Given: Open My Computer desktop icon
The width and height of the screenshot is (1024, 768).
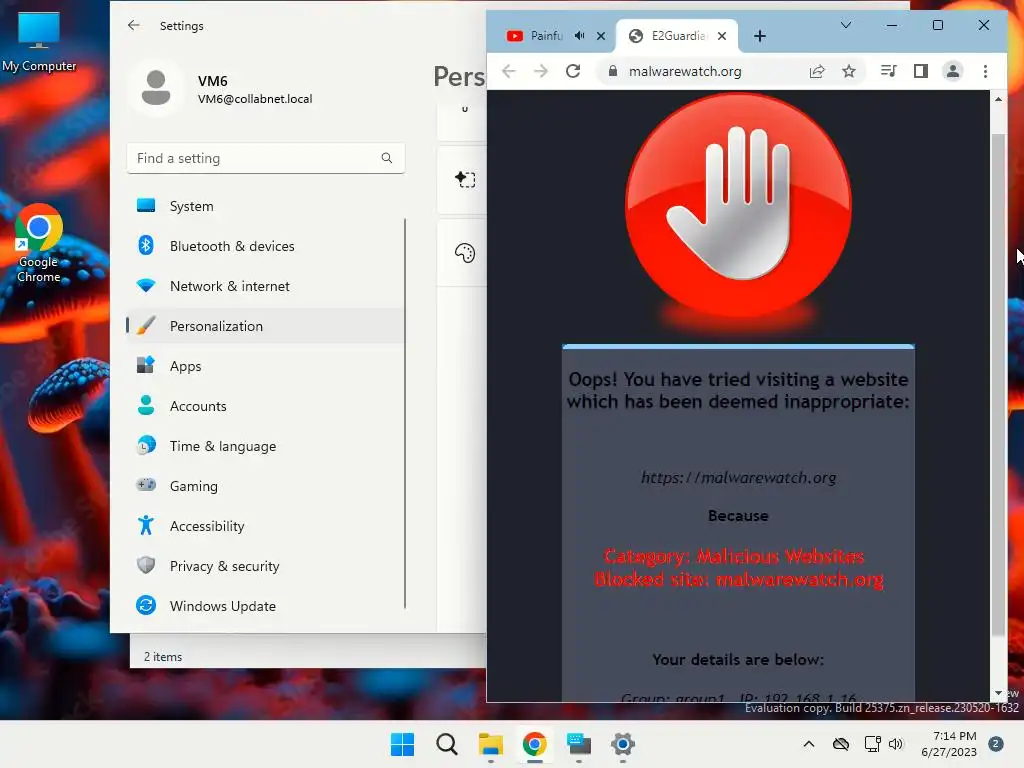Looking at the screenshot, I should 39,42.
